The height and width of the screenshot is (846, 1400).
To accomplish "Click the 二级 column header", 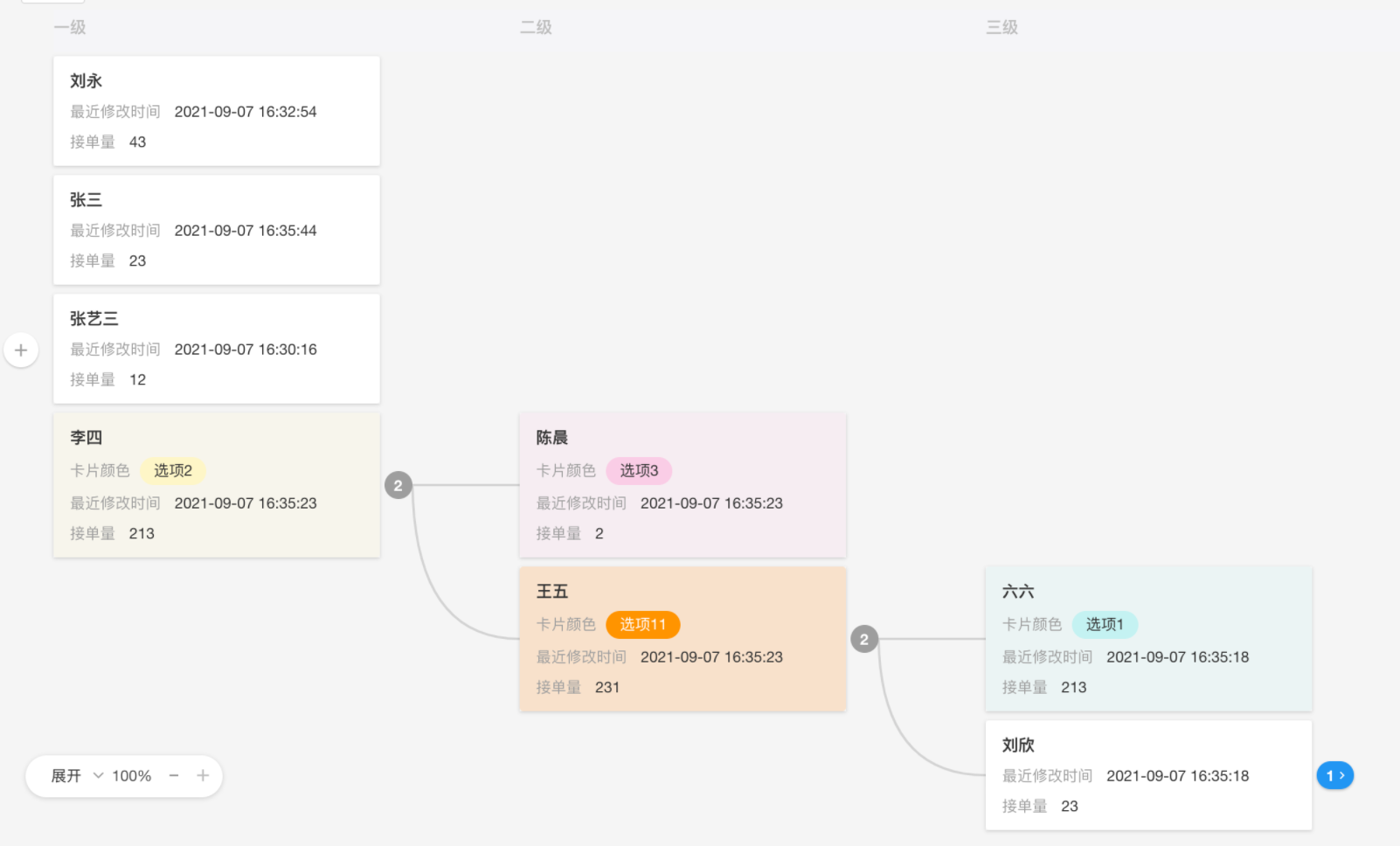I will point(536,27).
